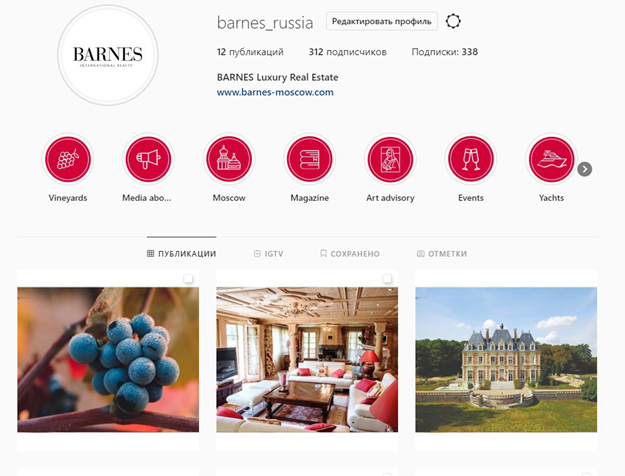This screenshot has height=476, width=625.
Task: Open the www.barnes-moscow.com link
Action: (x=275, y=92)
